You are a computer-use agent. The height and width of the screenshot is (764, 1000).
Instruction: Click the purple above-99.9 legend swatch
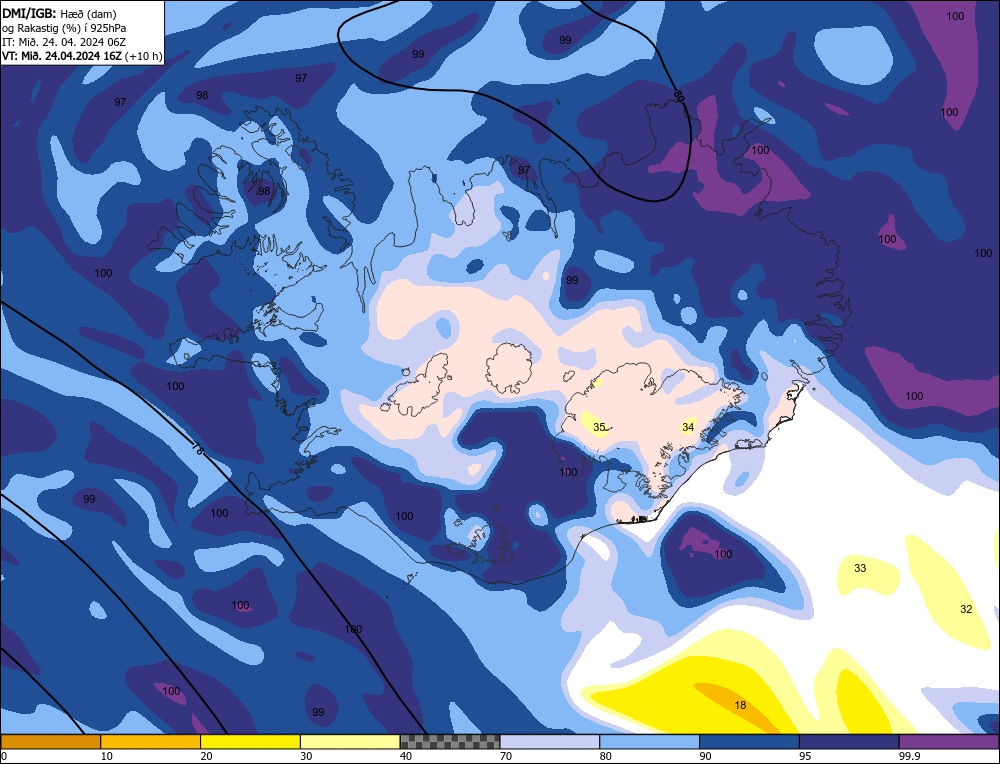(949, 742)
